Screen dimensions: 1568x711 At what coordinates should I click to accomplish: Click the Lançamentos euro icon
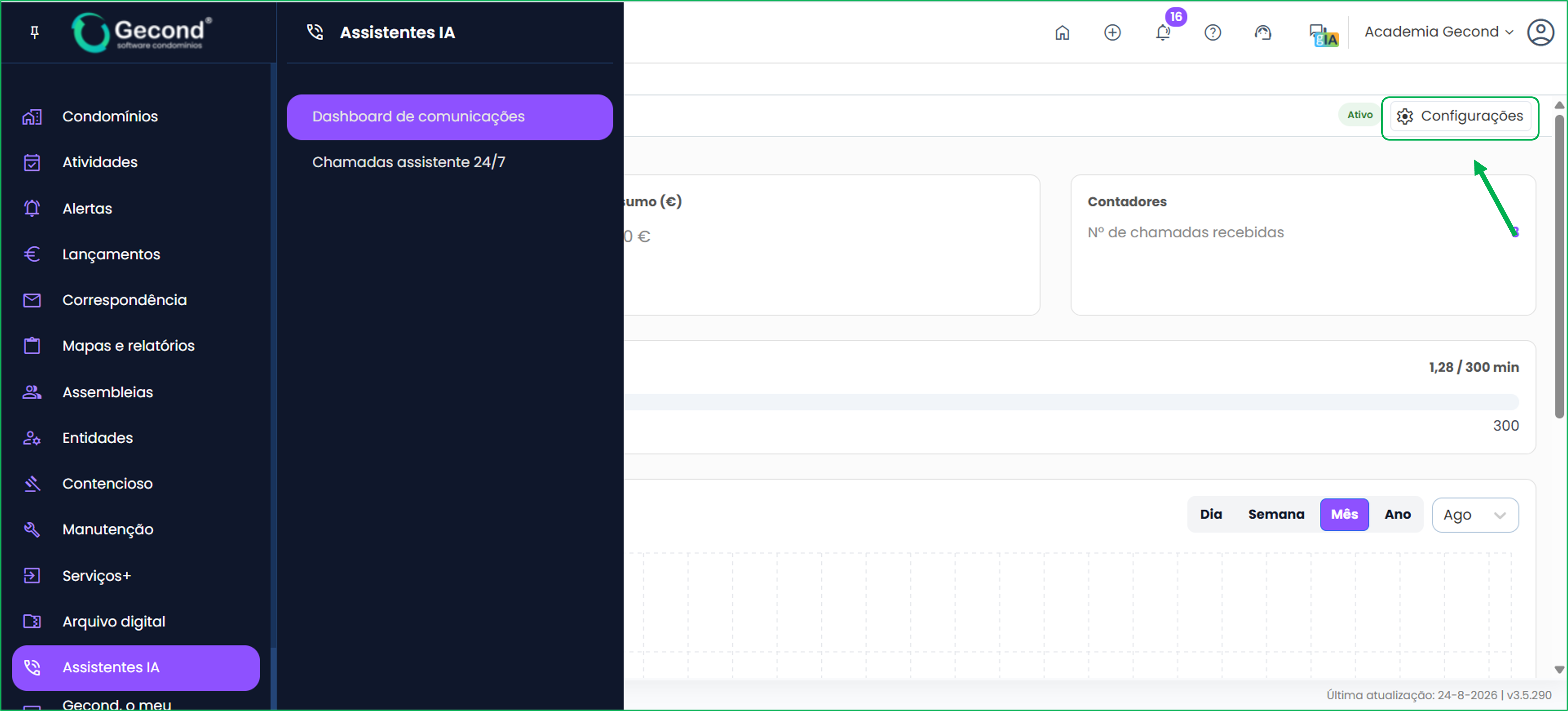[32, 254]
